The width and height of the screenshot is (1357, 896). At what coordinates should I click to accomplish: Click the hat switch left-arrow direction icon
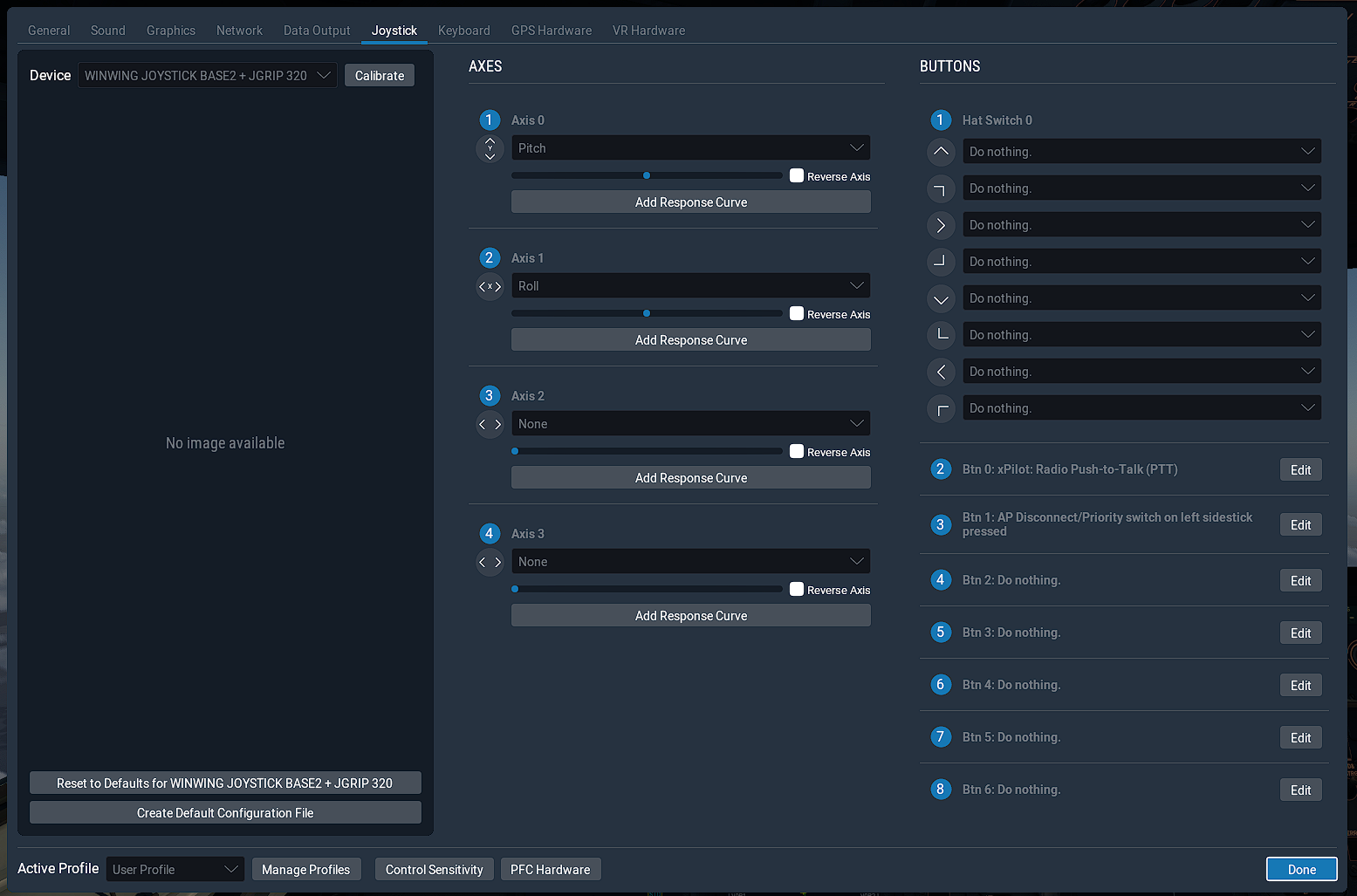tap(941, 372)
